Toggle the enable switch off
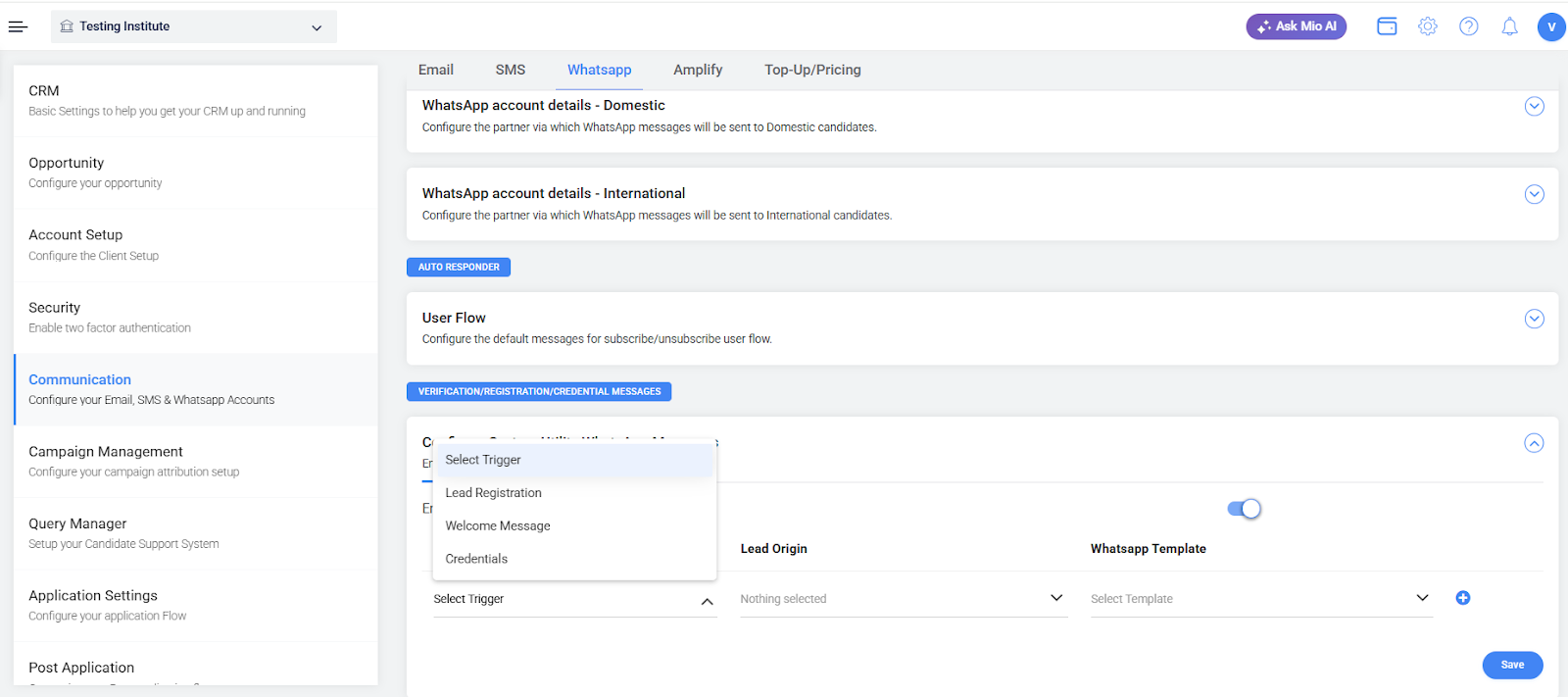 tap(1244, 509)
